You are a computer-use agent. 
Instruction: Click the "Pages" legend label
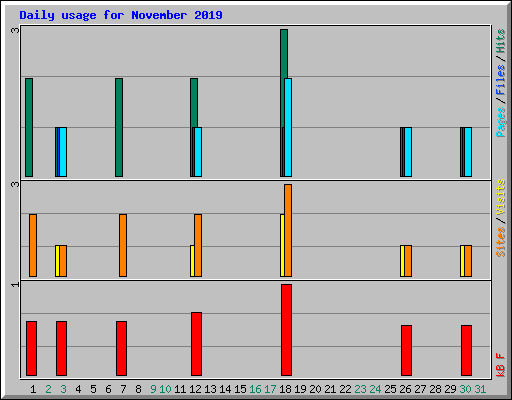[500, 122]
